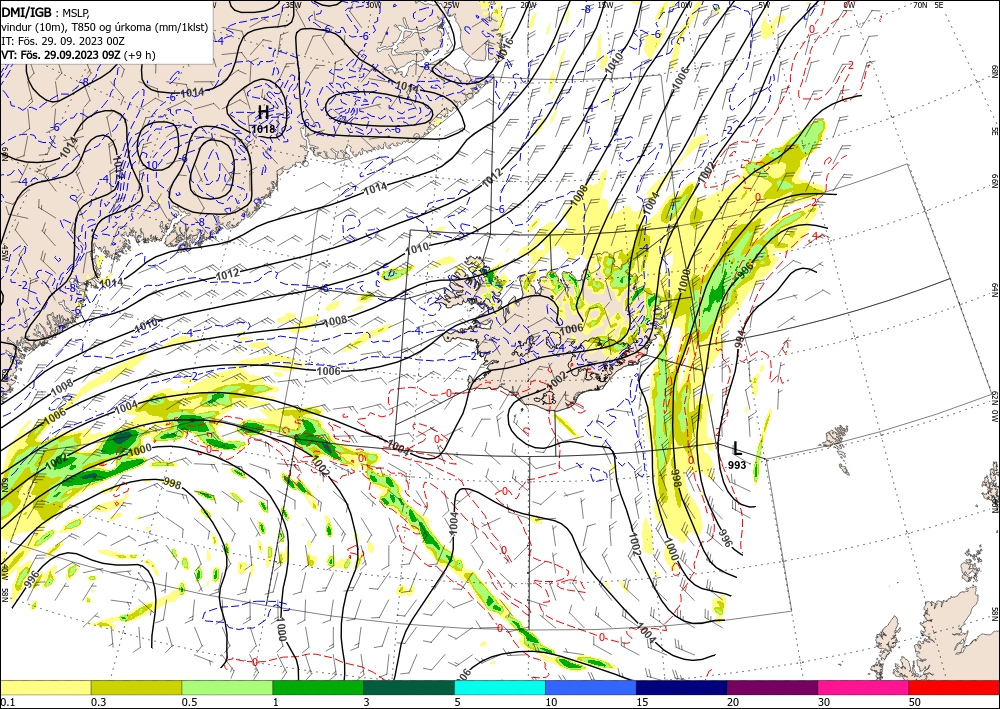Click the legend value 0.5
Screen dimensions: 1000x709
click(x=189, y=702)
